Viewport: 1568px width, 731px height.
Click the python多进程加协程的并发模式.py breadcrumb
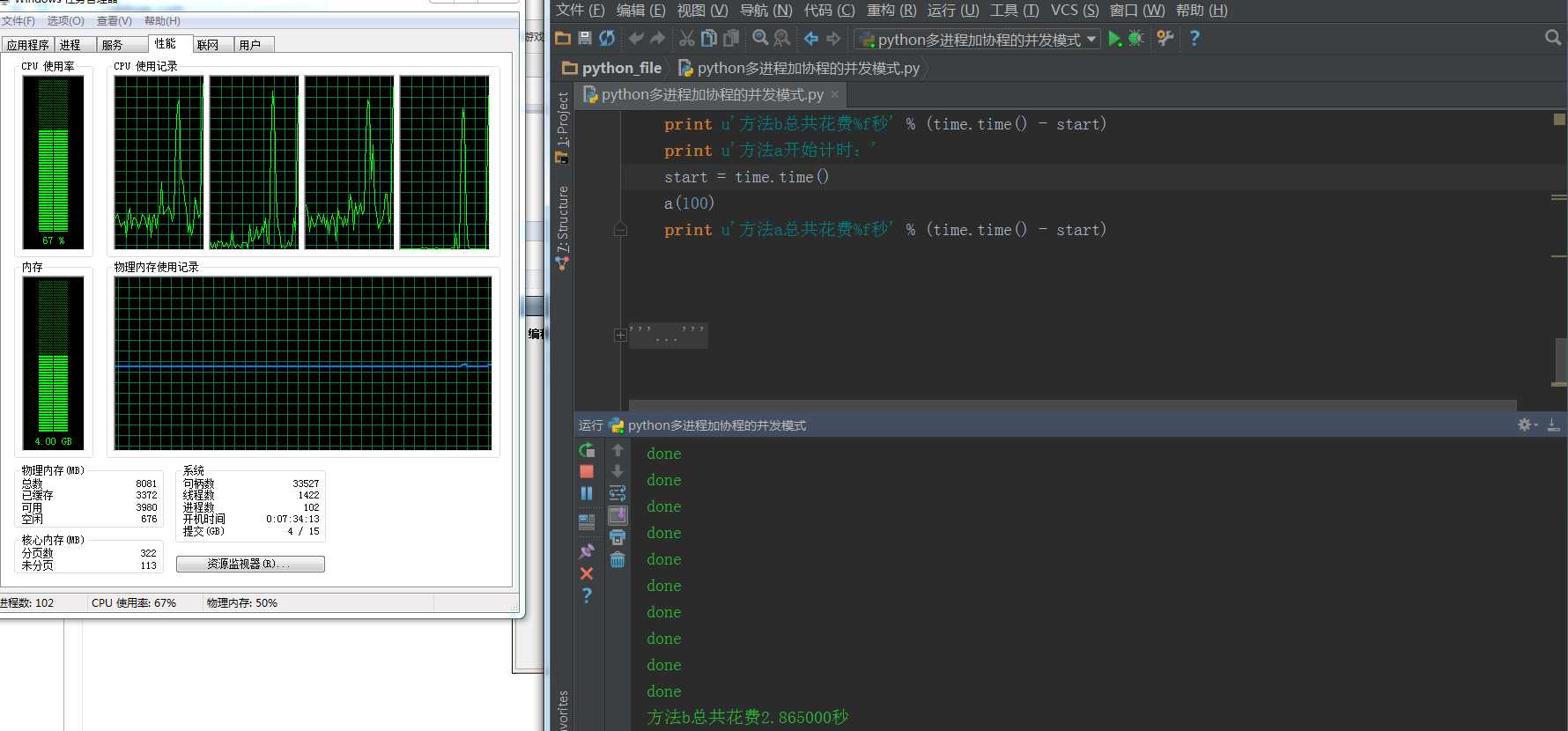point(799,68)
